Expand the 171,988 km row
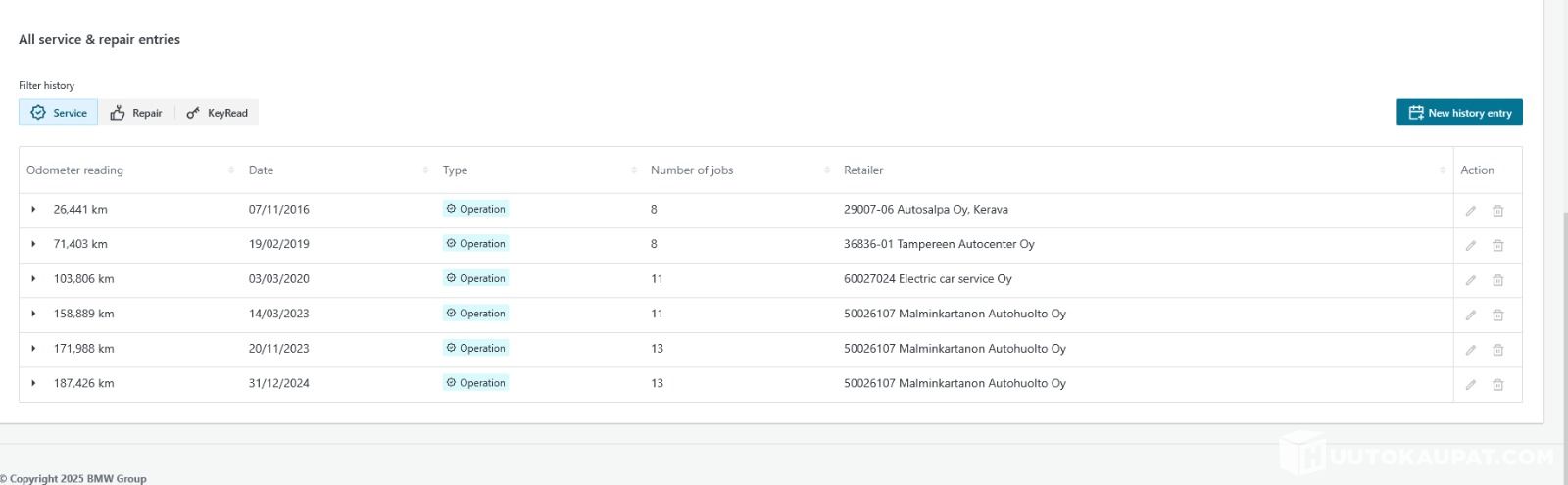Screen dimensions: 1568x485 33,349
